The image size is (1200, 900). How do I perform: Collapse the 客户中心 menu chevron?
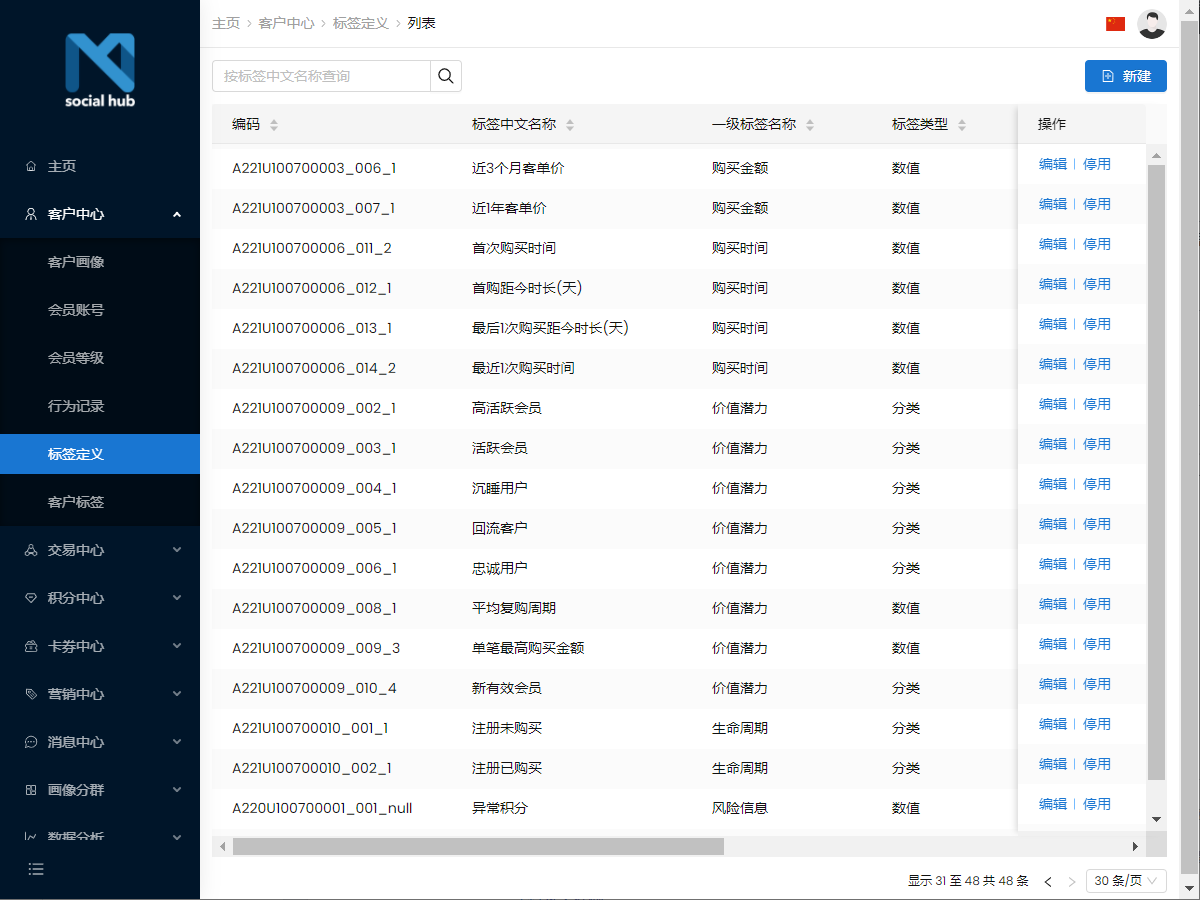177,213
